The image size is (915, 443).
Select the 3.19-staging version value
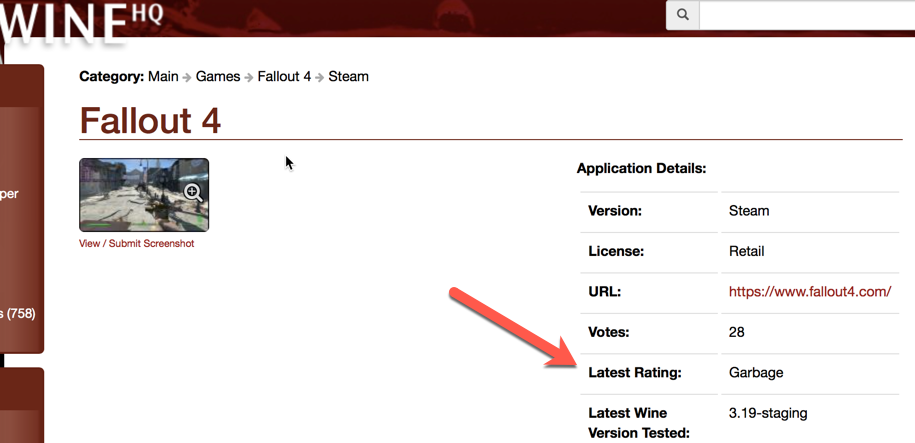click(x=768, y=414)
